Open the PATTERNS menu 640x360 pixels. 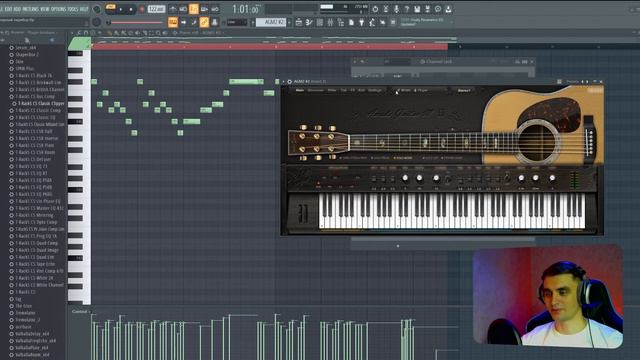[x=31, y=9]
